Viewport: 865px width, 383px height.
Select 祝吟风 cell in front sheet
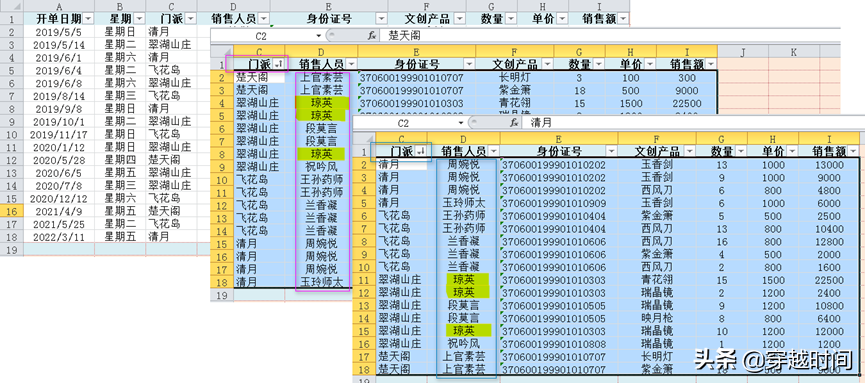click(x=463, y=343)
